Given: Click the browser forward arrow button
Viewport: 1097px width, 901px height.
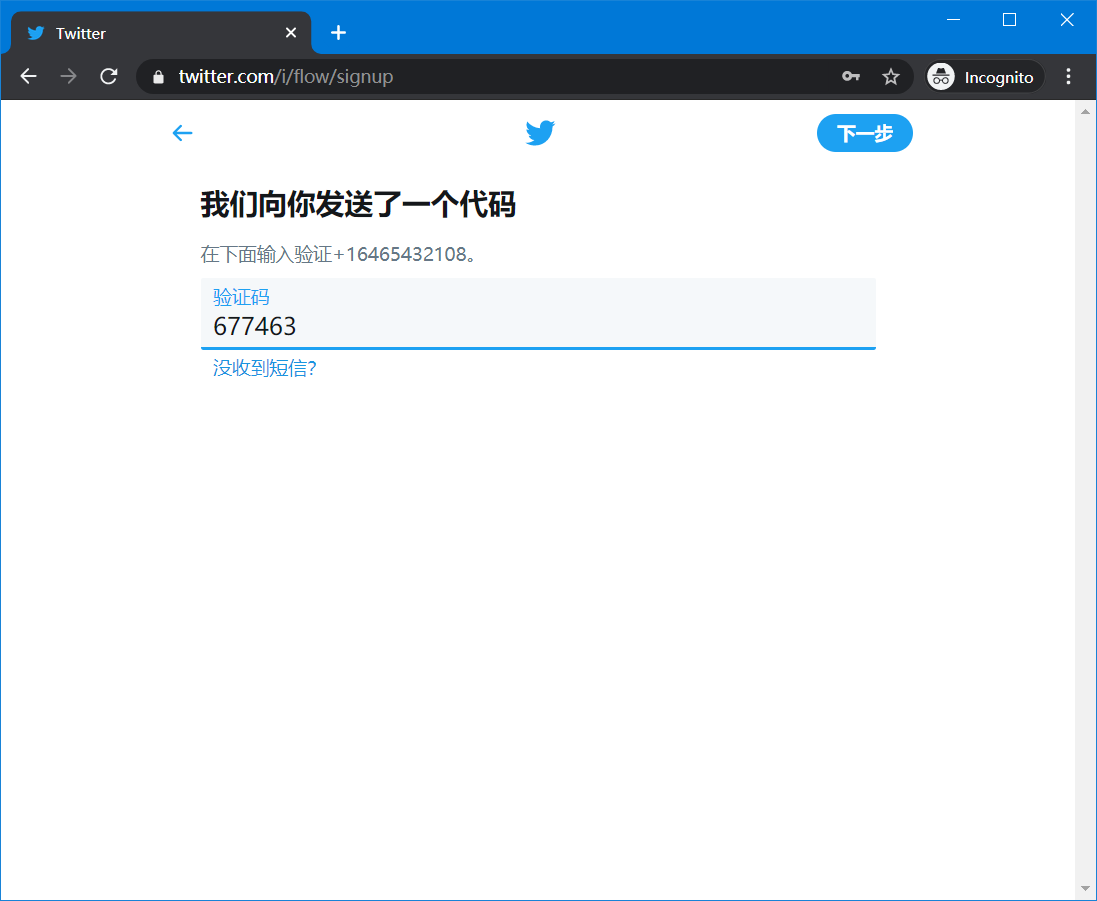Looking at the screenshot, I should point(69,76).
